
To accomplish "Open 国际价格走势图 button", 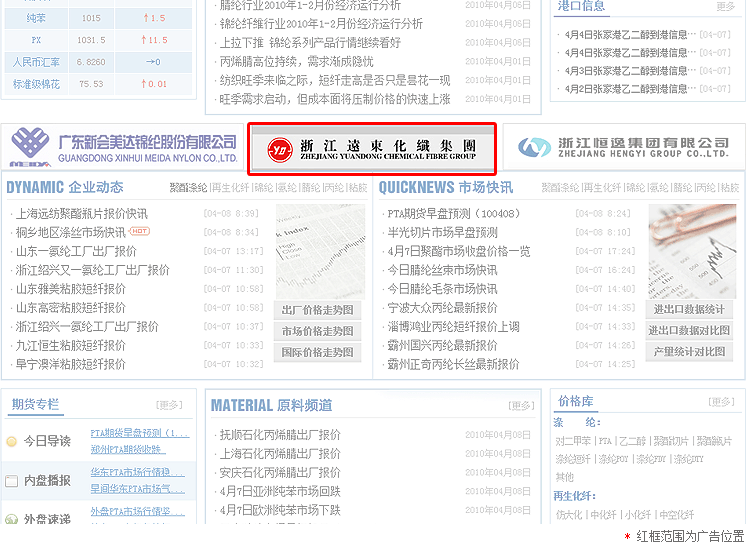I will 317,353.
